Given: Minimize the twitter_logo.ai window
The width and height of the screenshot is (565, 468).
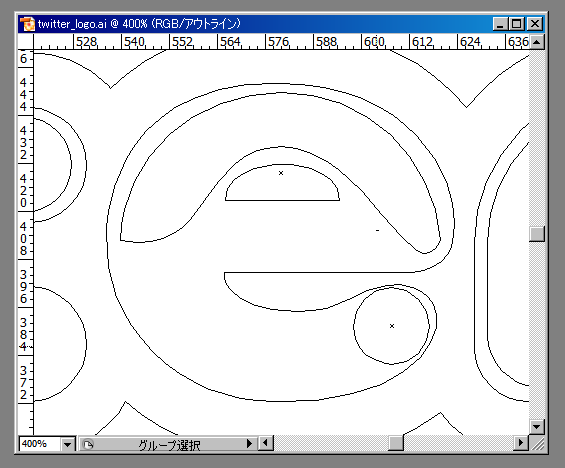Looking at the screenshot, I should point(500,24).
